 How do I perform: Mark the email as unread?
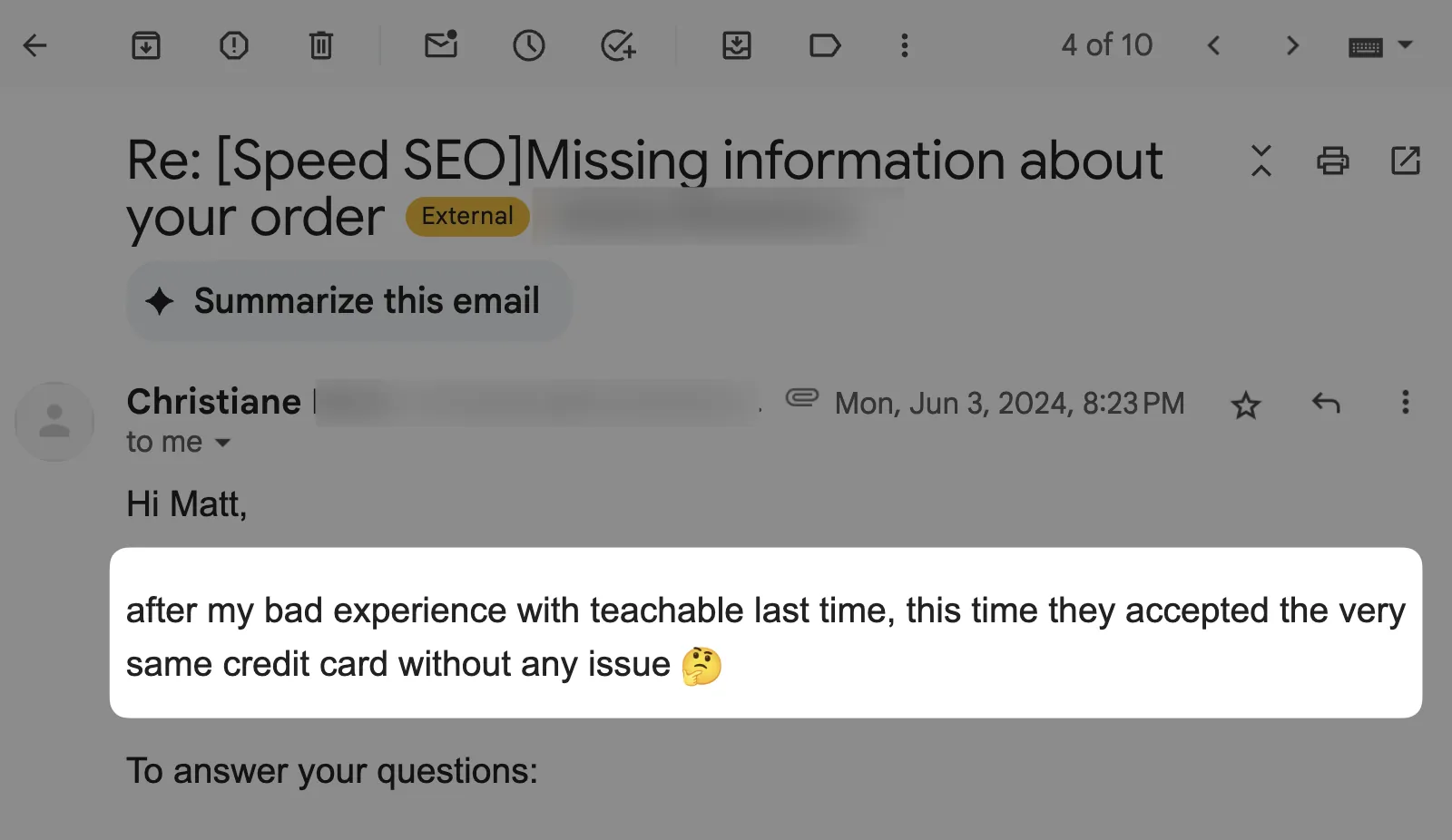point(441,44)
